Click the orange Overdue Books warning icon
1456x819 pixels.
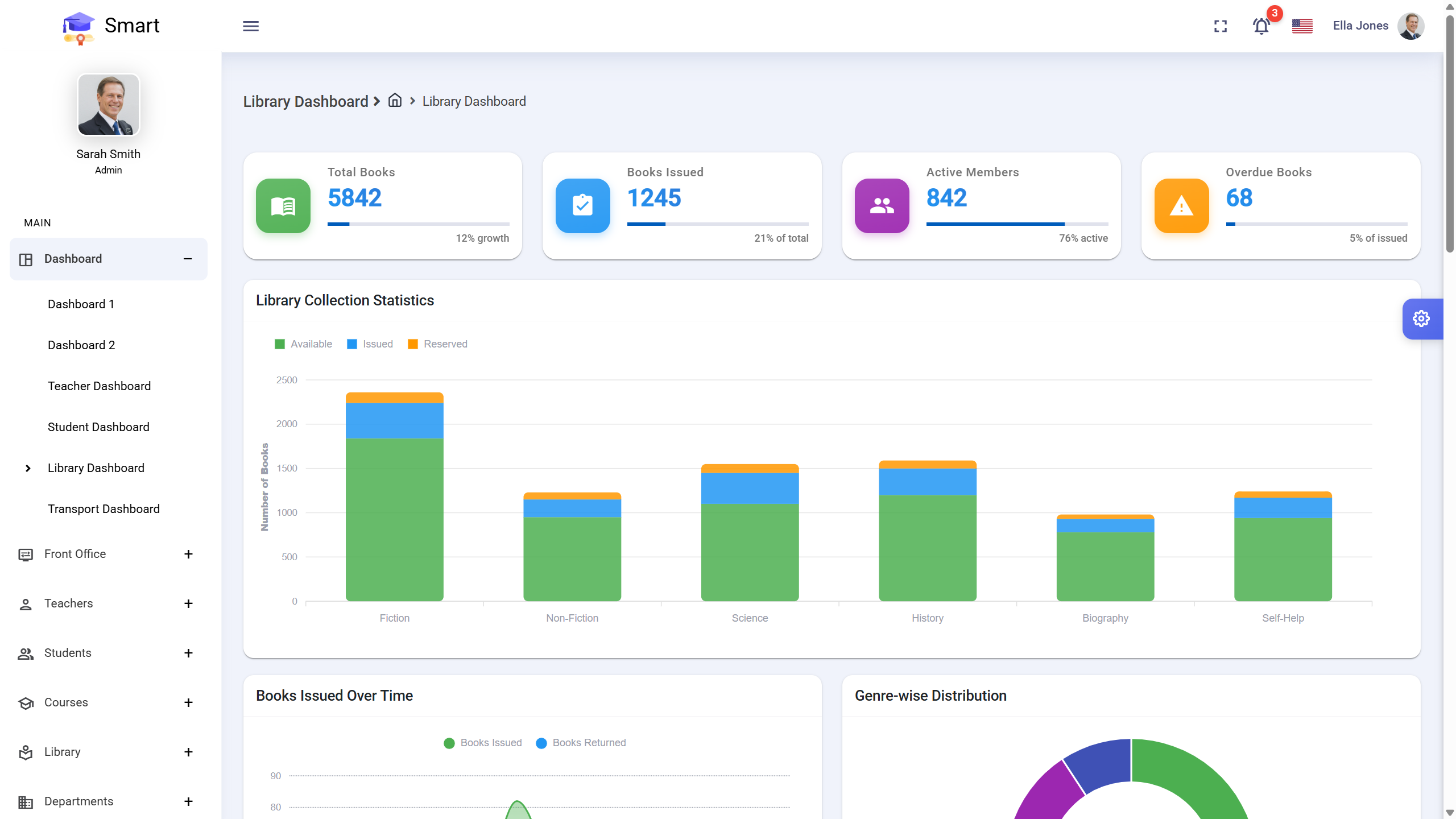coord(1181,206)
